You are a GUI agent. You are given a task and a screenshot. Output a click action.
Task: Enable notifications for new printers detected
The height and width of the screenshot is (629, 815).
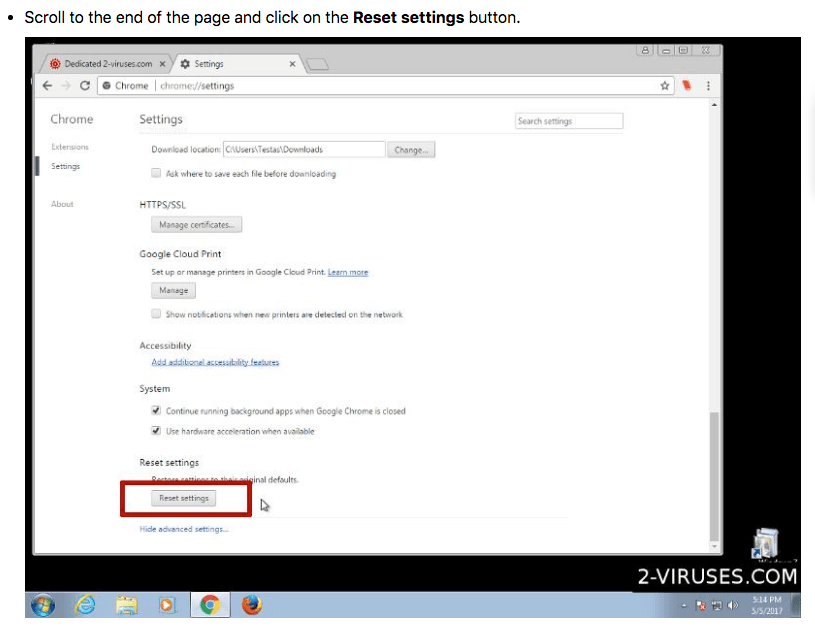(156, 313)
